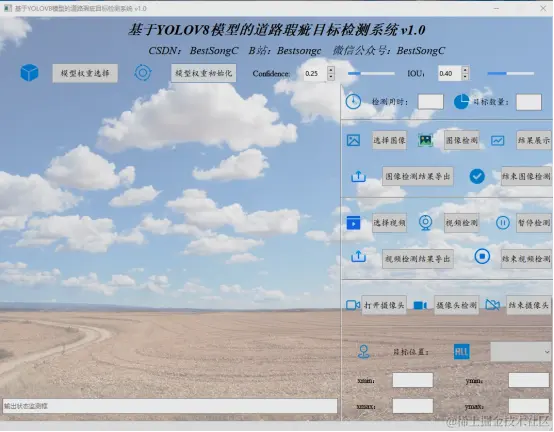Open the 目标位置 dropdown
The height and width of the screenshot is (432, 554).
click(521, 352)
